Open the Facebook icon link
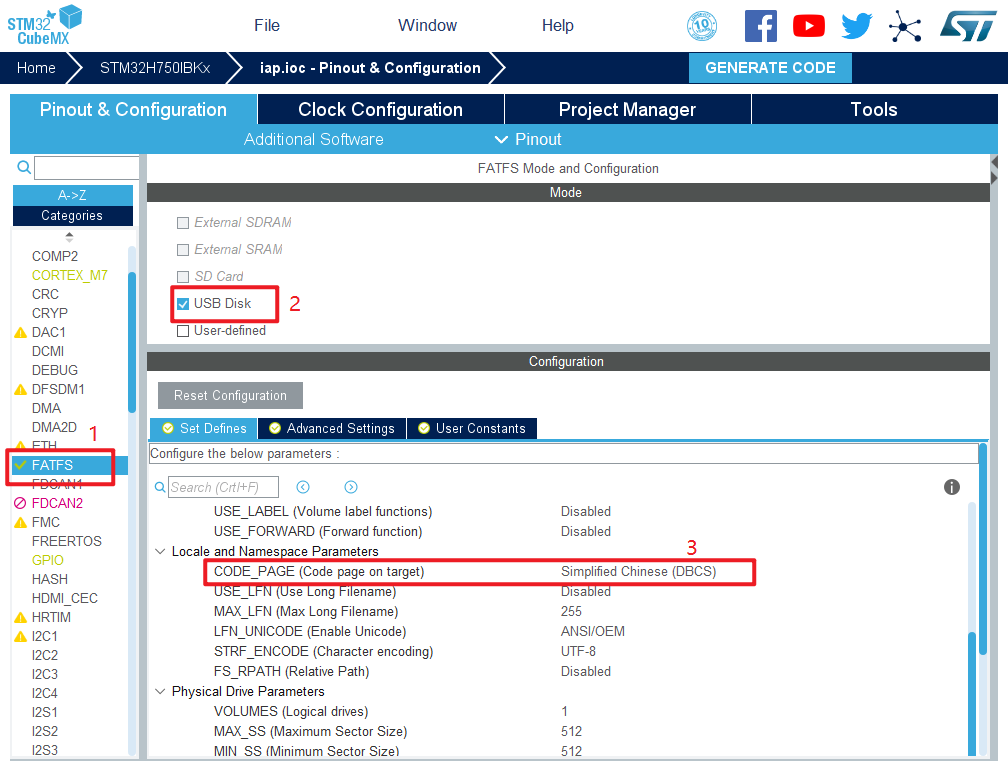1008x771 pixels. coord(760,26)
